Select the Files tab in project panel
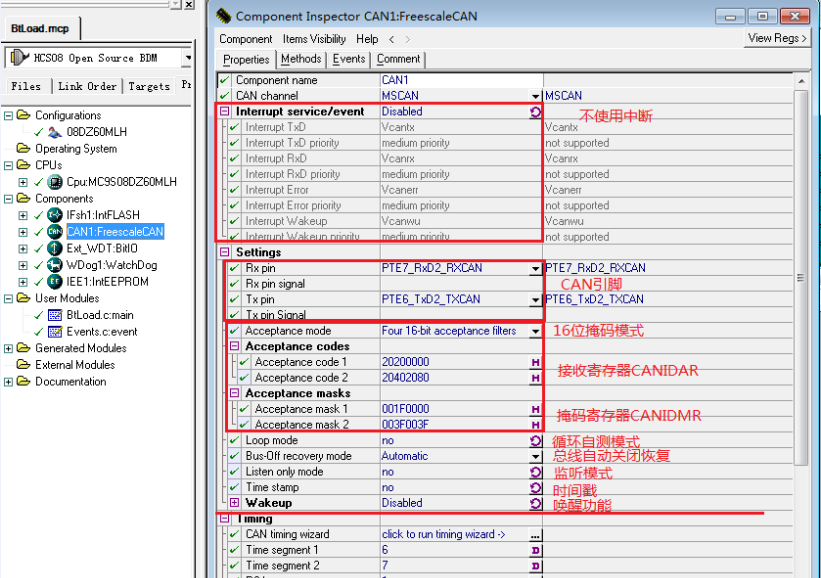This screenshot has width=821, height=578. click(x=26, y=86)
